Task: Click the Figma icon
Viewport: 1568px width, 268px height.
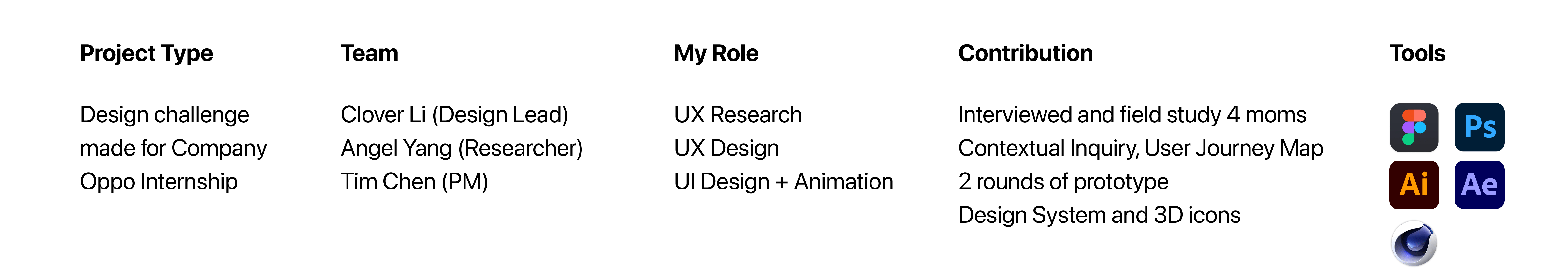Action: pos(1414,127)
